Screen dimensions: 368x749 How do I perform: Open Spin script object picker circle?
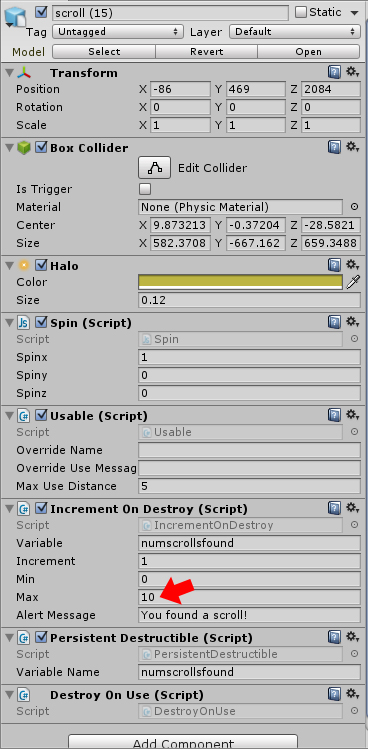point(355,339)
